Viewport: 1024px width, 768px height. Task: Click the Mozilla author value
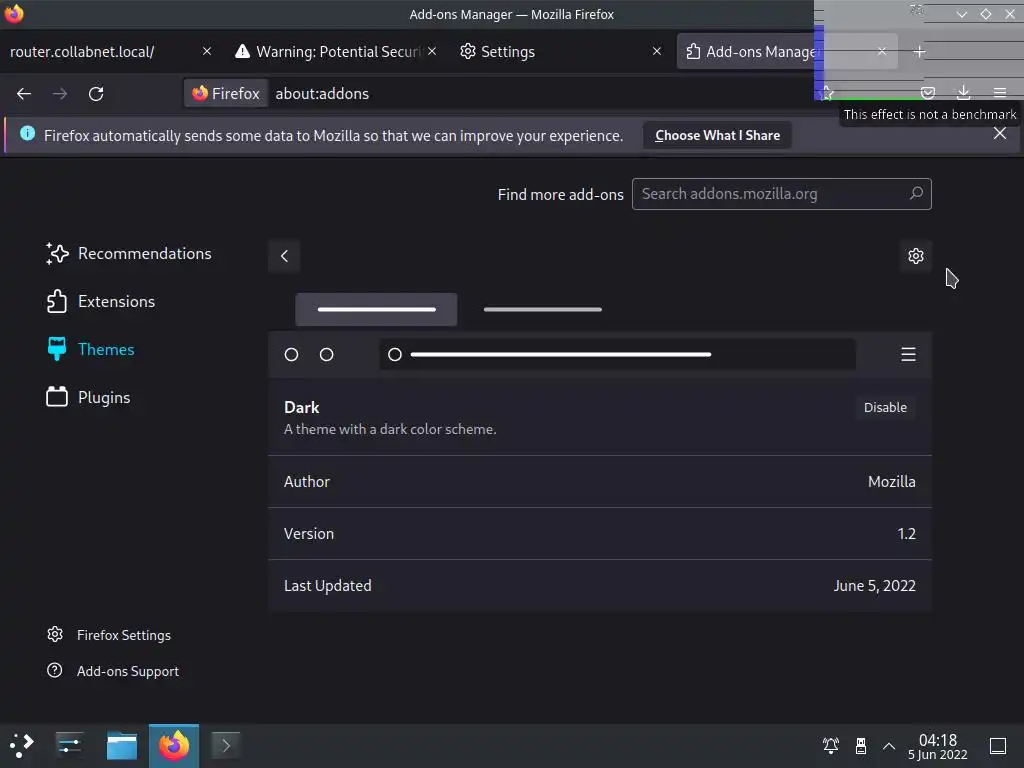point(891,482)
